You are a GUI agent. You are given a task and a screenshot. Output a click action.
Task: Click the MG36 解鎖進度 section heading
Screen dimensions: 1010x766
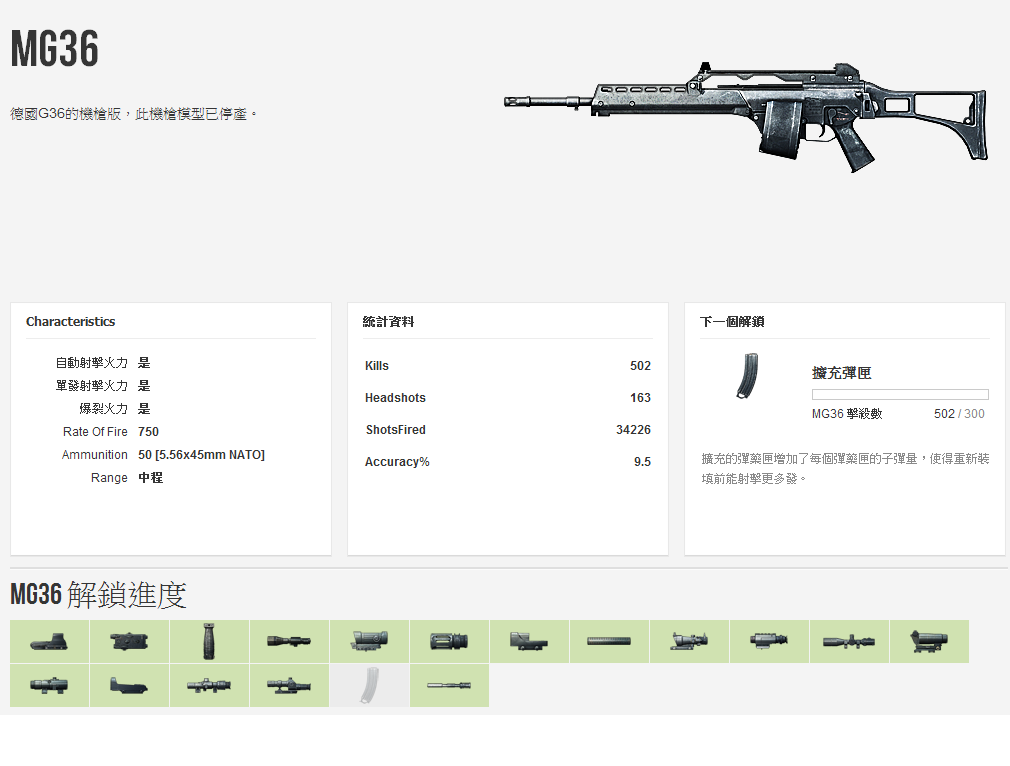pos(98,595)
